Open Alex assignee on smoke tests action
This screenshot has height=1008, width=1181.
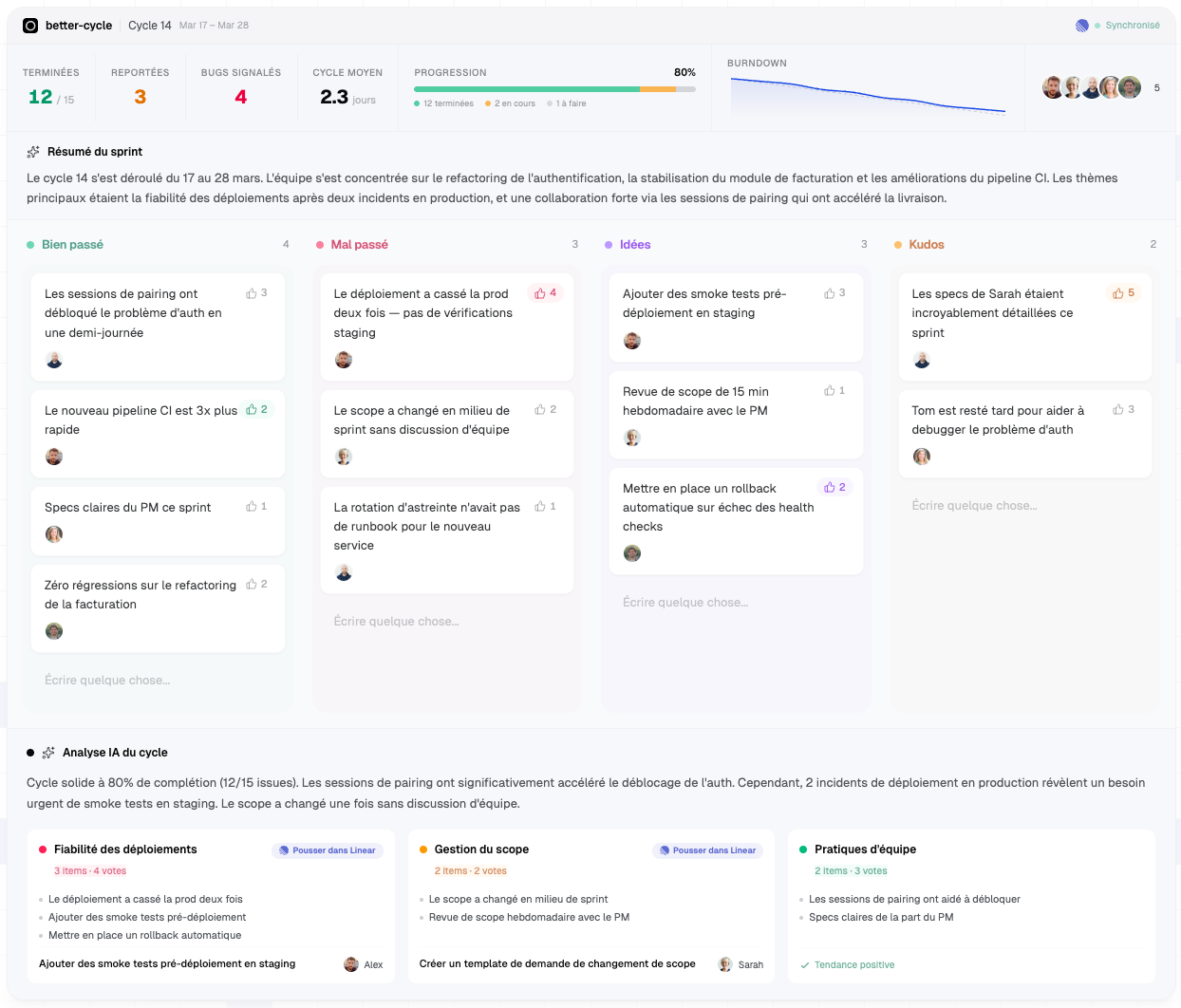click(363, 964)
